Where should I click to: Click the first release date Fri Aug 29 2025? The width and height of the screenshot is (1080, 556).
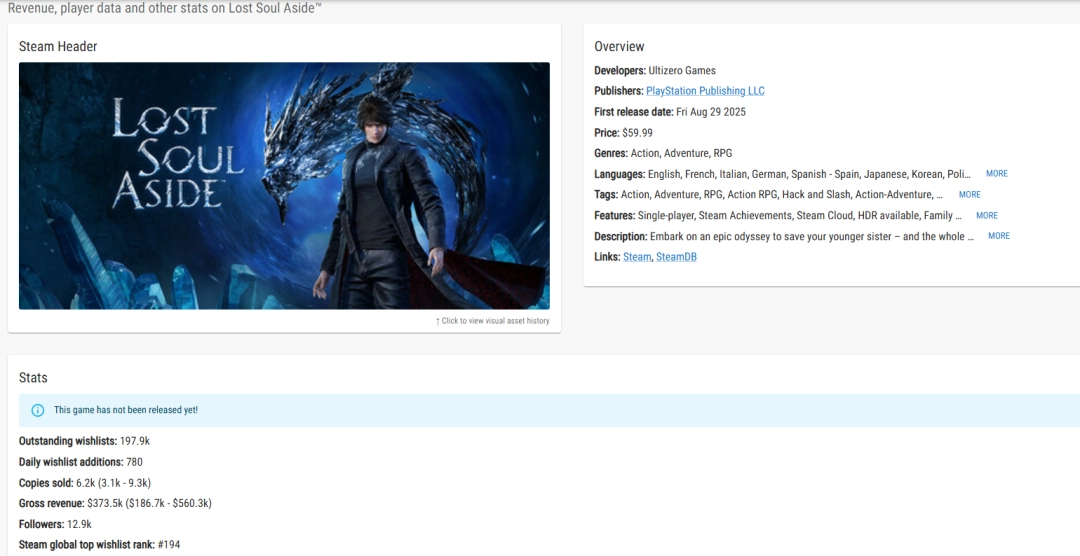[x=711, y=112]
